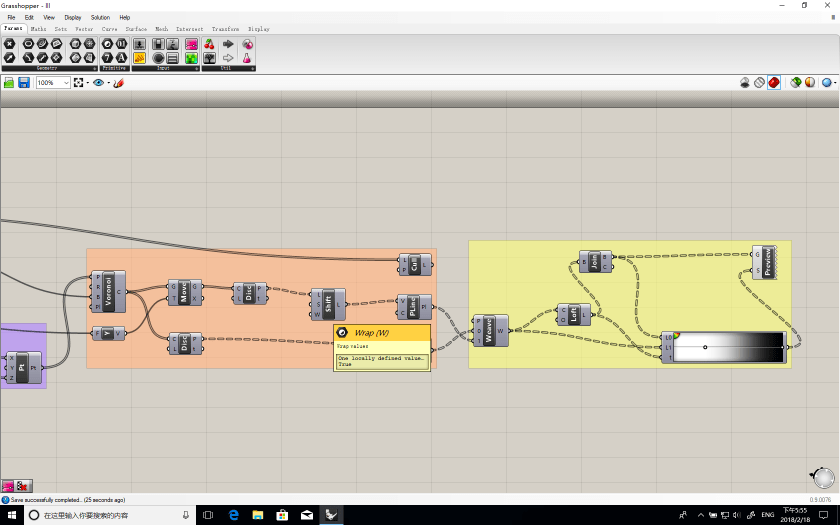This screenshot has height=525, width=840.
Task: Click the Zoom Extents icon
Action: click(79, 83)
